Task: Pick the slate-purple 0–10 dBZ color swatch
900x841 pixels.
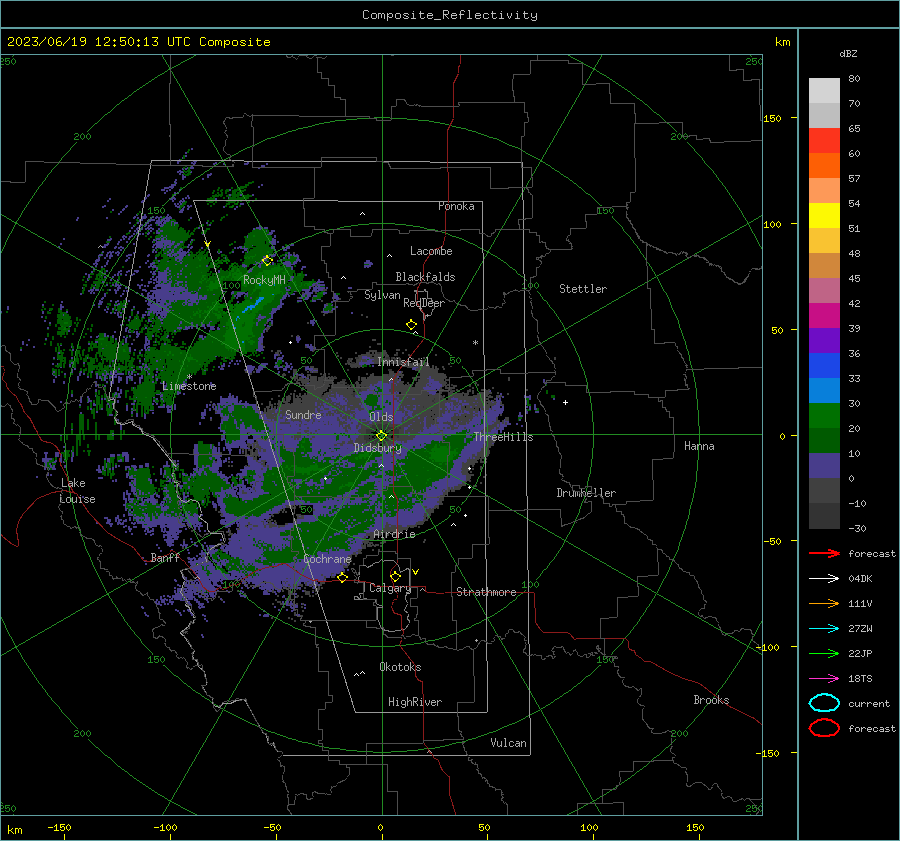Action: (824, 466)
